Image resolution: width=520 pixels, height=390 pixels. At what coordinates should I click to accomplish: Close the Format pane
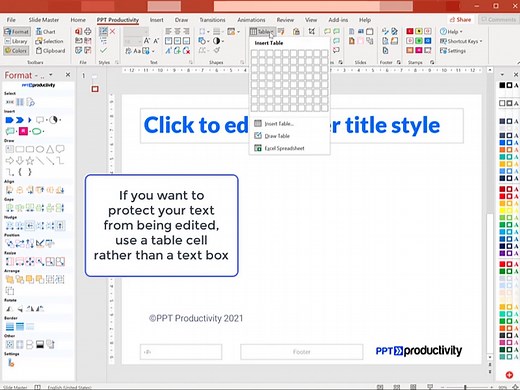click(x=68, y=75)
